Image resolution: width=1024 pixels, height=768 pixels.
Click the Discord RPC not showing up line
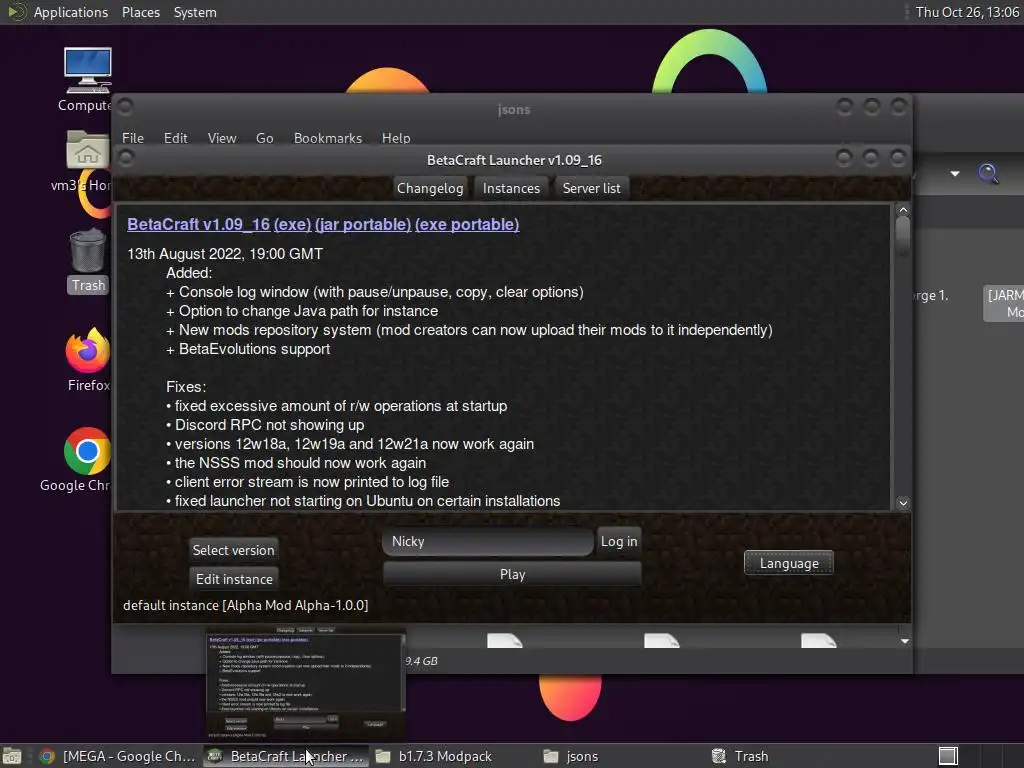[265, 425]
